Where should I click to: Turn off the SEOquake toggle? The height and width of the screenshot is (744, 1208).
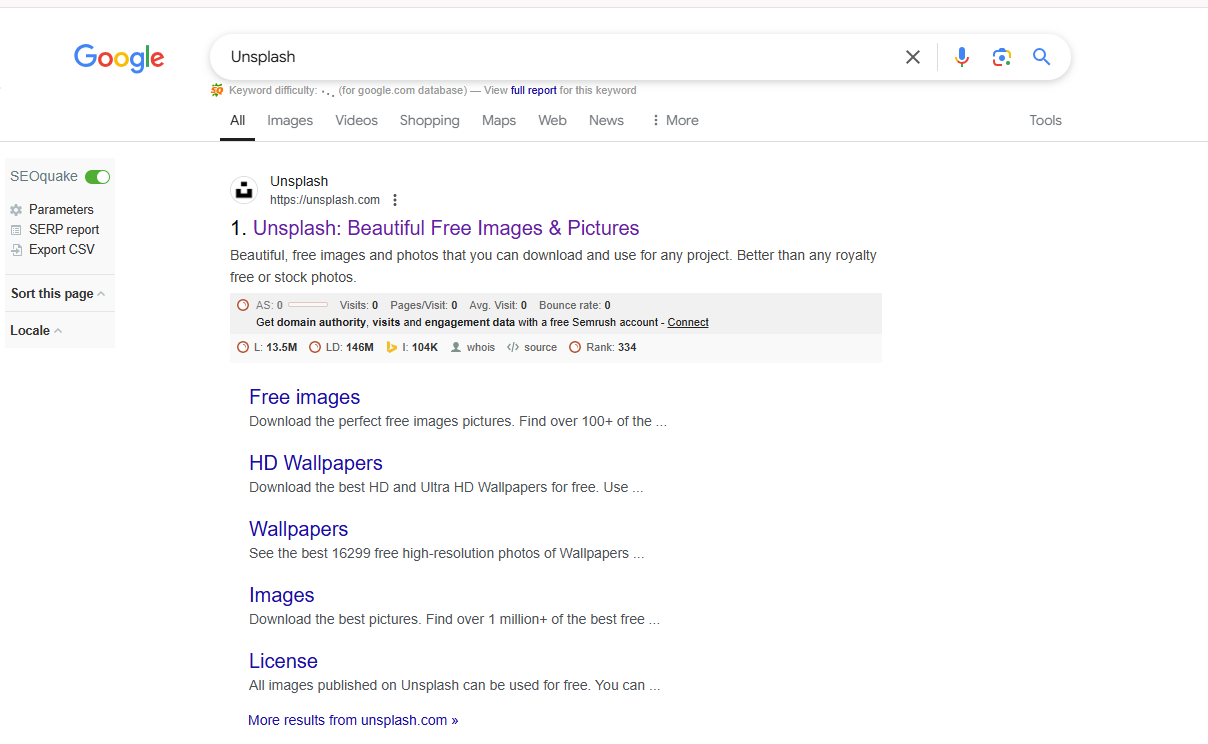click(97, 177)
